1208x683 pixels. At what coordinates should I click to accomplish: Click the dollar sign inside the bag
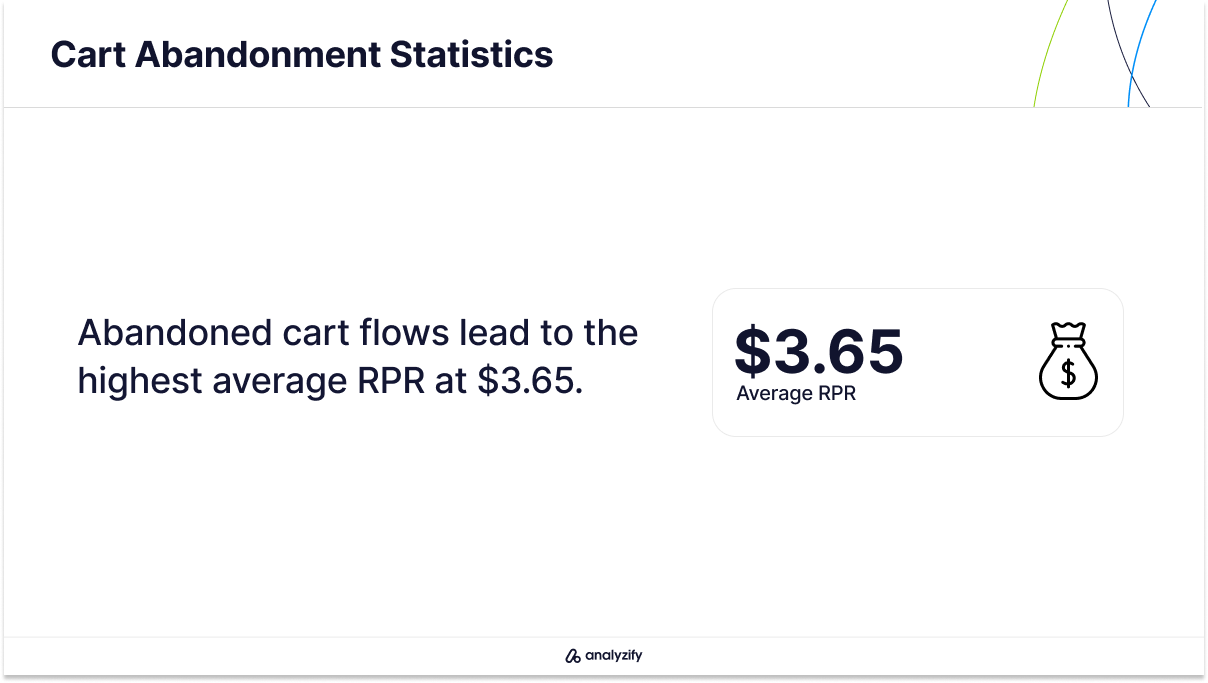(1068, 374)
